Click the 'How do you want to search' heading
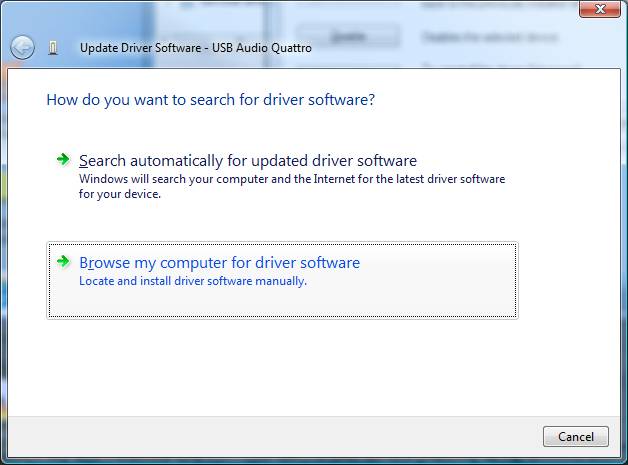 click(x=210, y=100)
